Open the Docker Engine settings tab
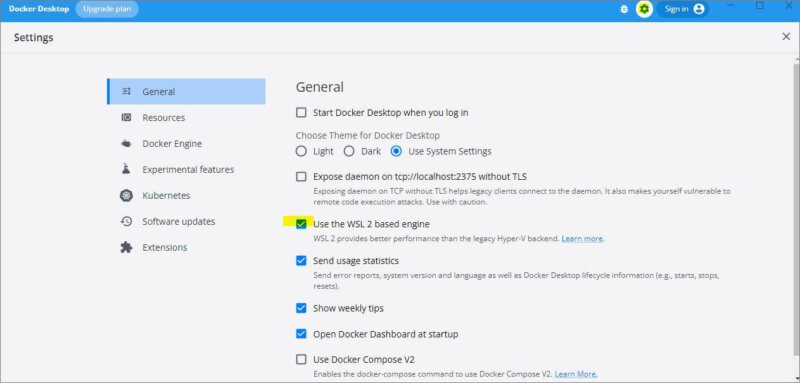 click(x=186, y=144)
